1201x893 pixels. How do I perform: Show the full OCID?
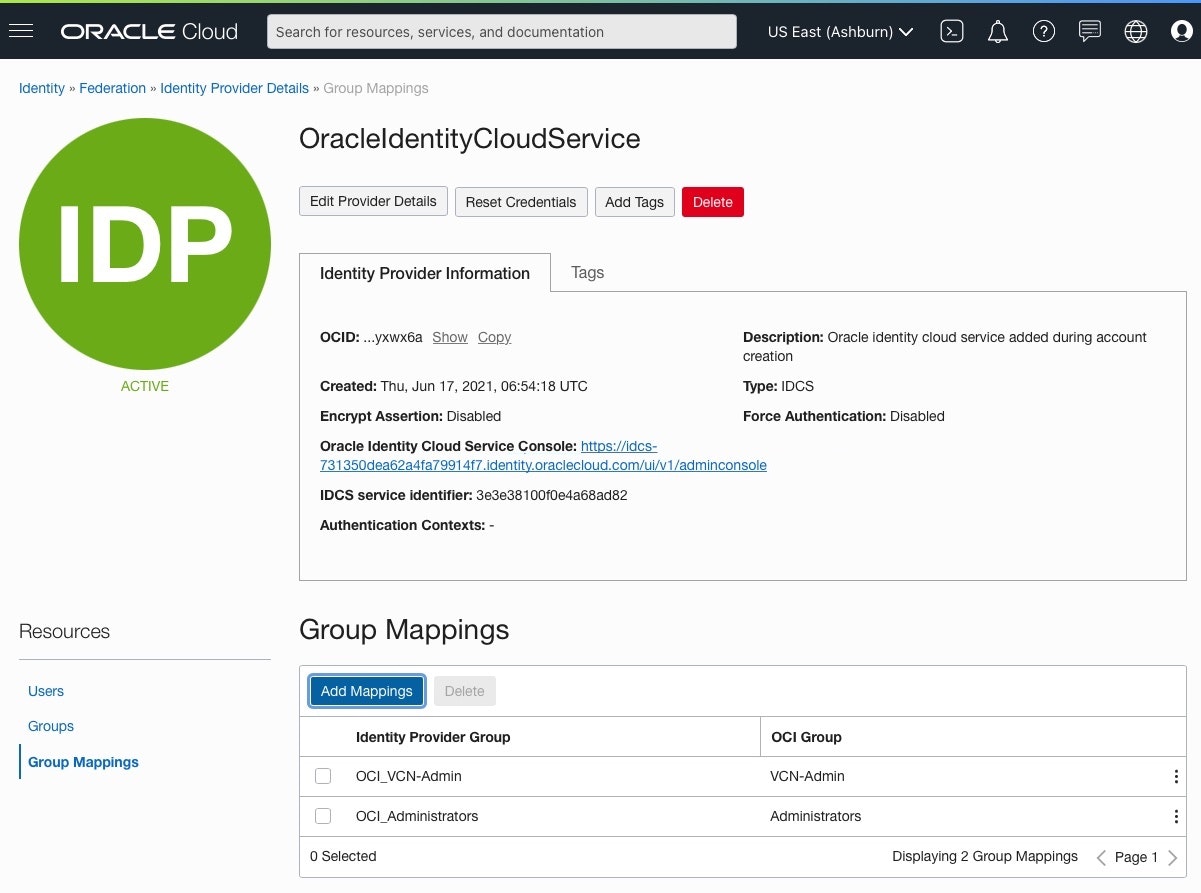click(x=450, y=337)
